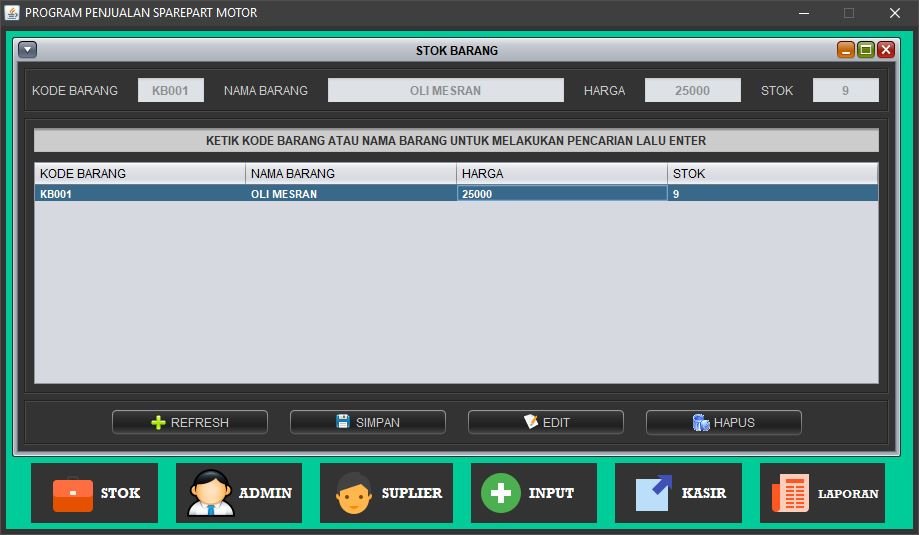
Task: Sort by the NAMA BARANG column header
Action: pos(350,173)
